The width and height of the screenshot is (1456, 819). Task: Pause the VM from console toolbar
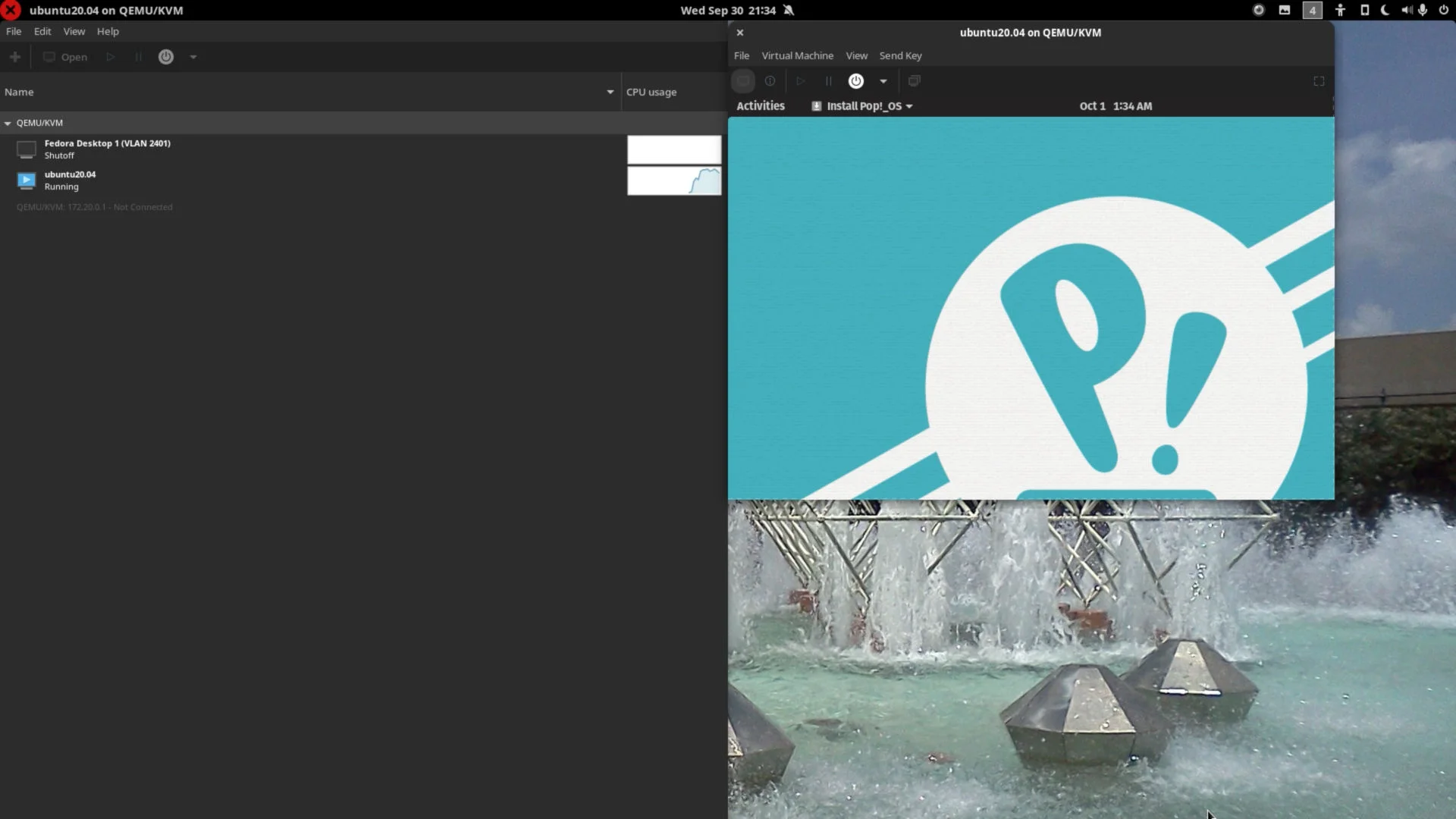tap(828, 81)
